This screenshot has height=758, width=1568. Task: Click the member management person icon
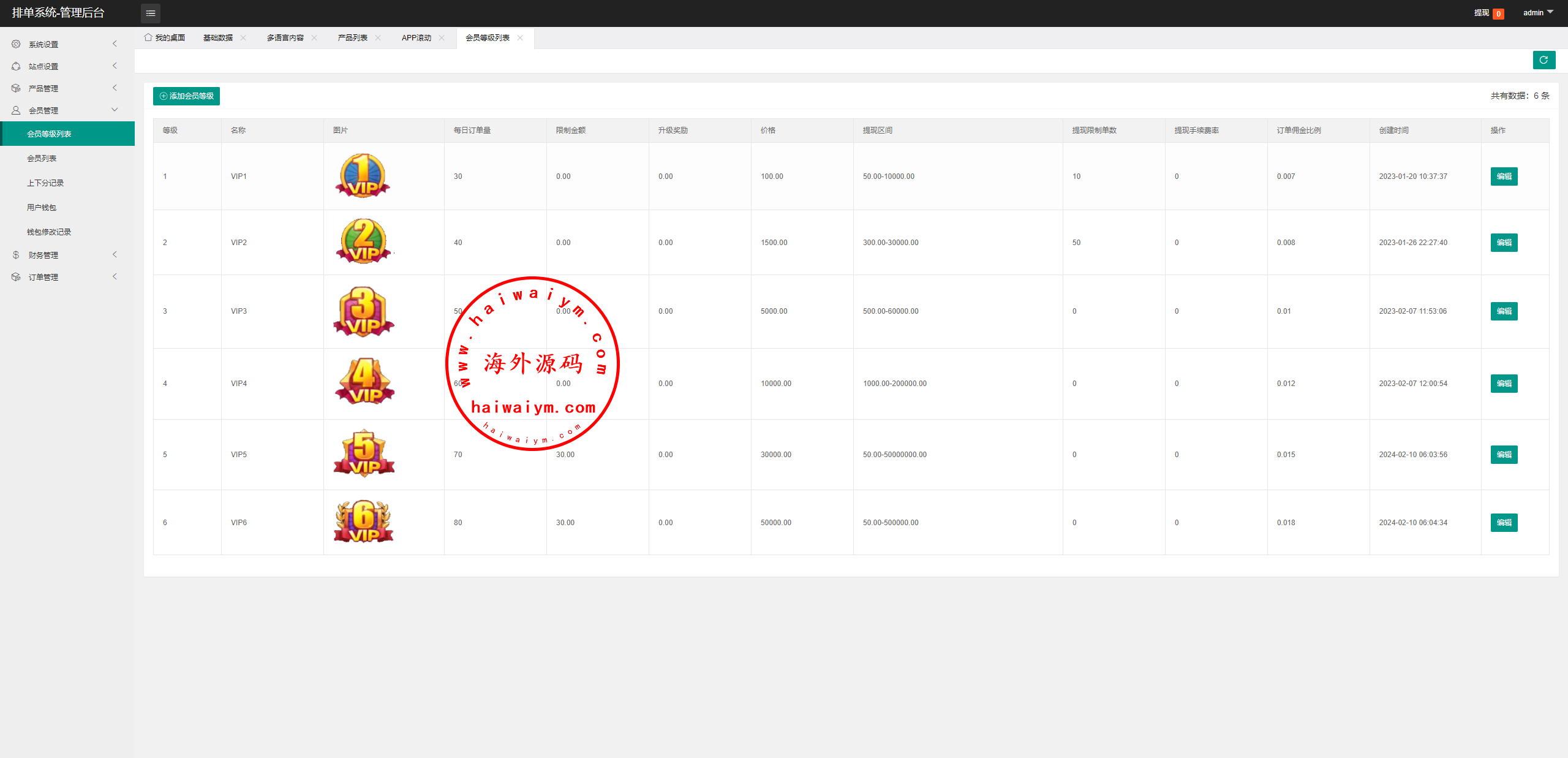click(16, 110)
